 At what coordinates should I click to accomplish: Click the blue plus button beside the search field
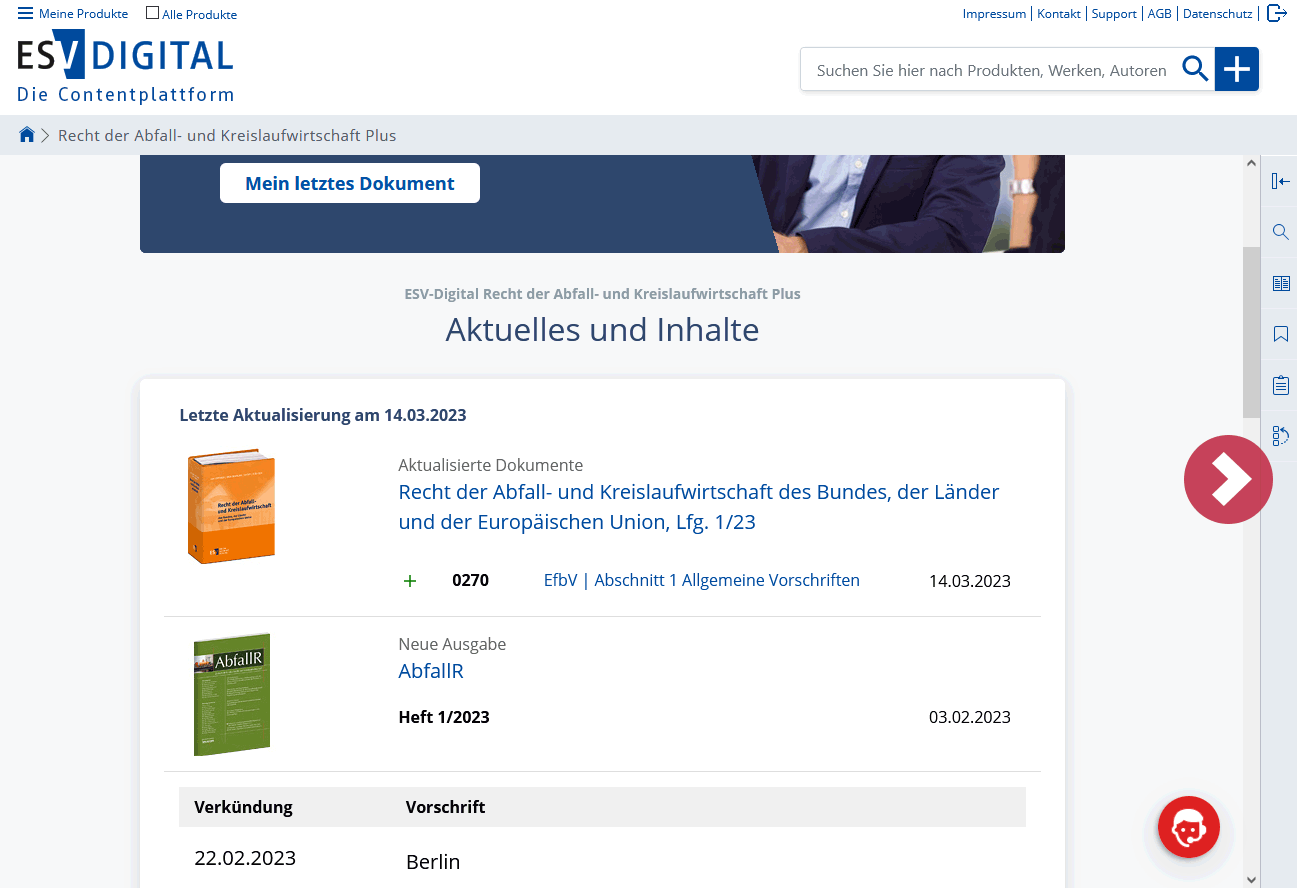pyautogui.click(x=1237, y=70)
